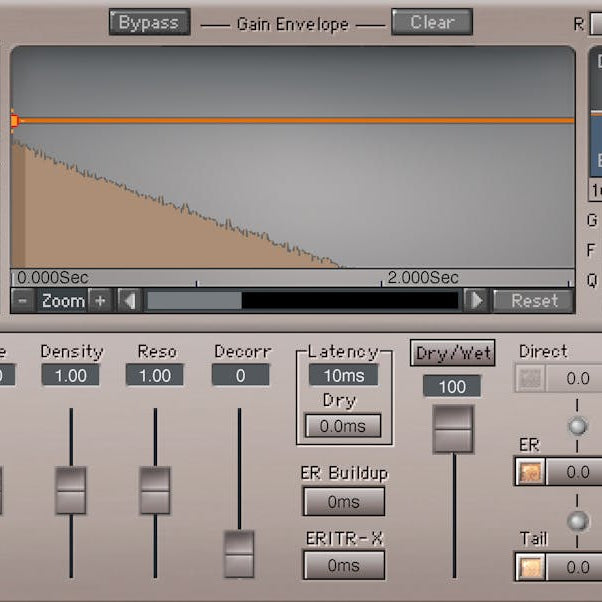This screenshot has height=602, width=602.
Task: Click the Gain Envelope title text
Action: tap(293, 25)
